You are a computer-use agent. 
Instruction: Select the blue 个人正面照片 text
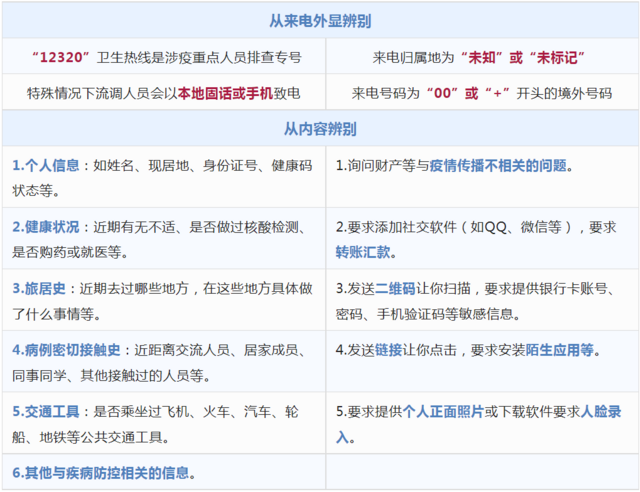(442, 411)
